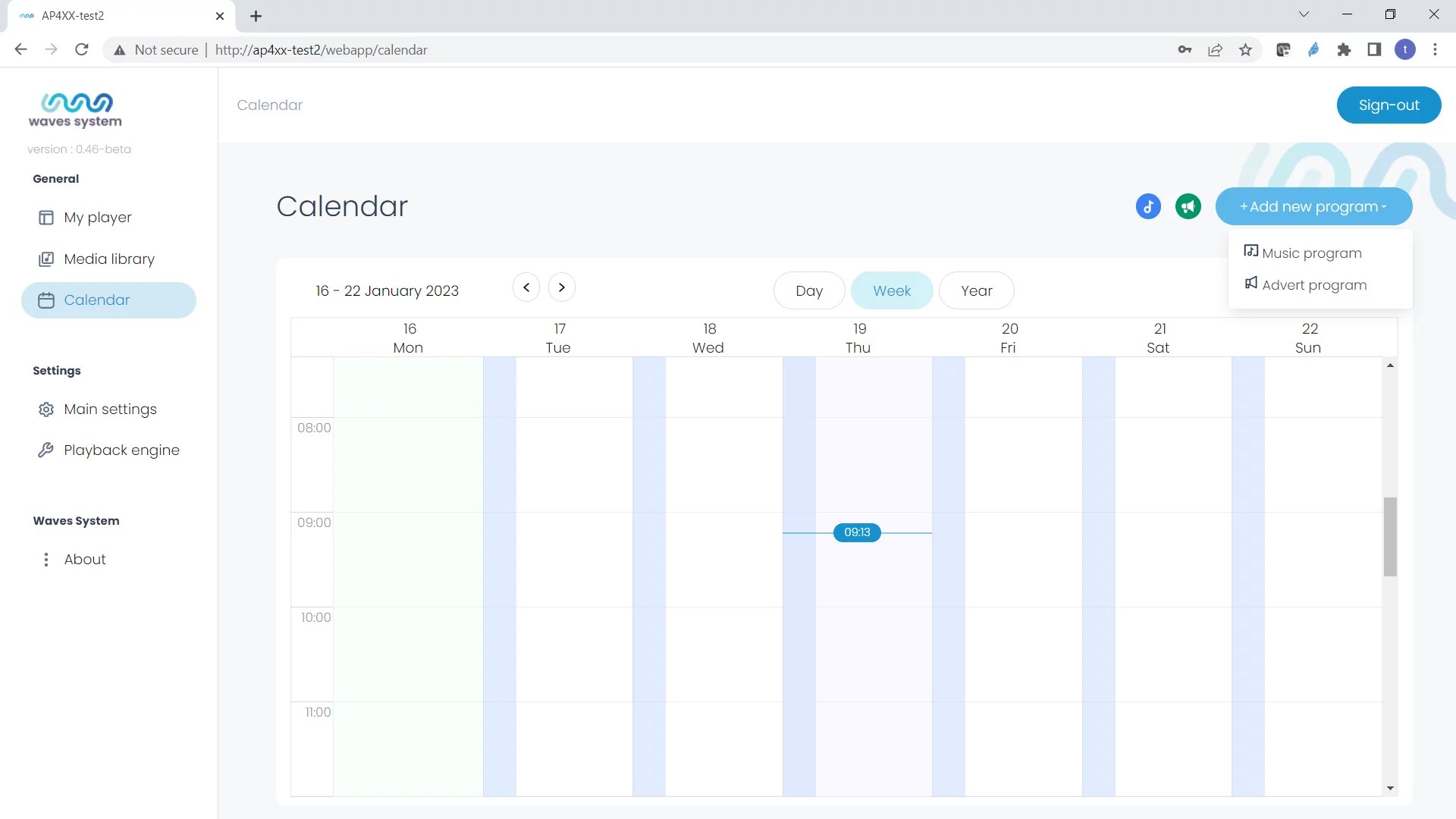Go to previous week arrow

526,287
